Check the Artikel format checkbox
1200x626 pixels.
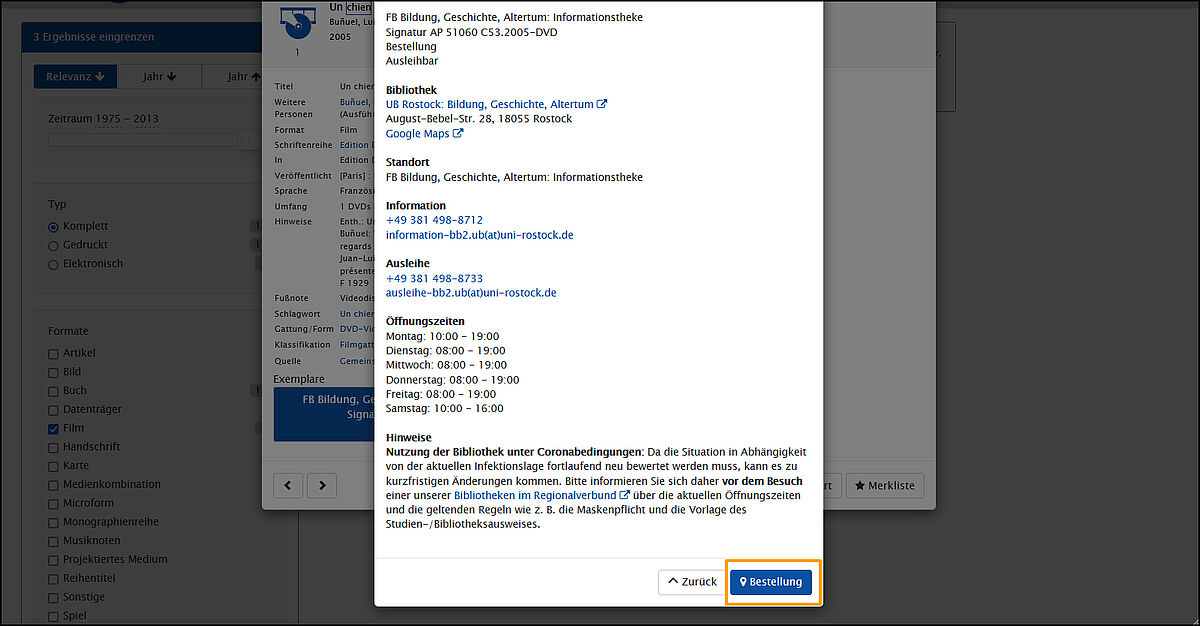54,353
